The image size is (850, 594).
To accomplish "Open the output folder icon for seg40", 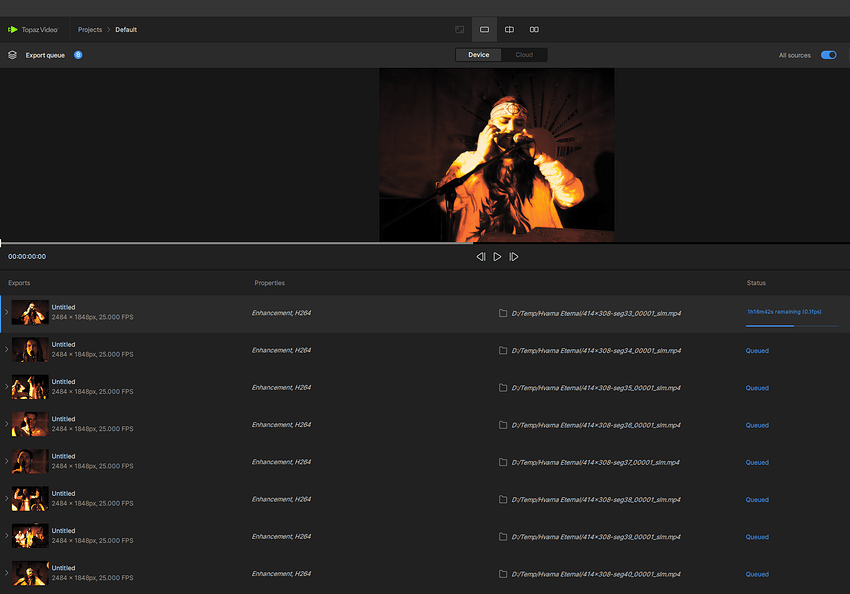I will pyautogui.click(x=503, y=574).
